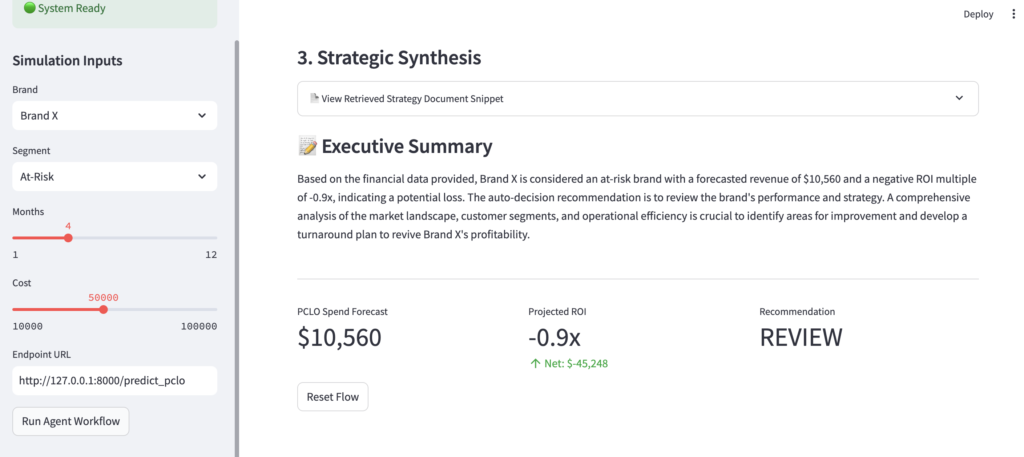Click the document icon in the snippet expander
1024x457 pixels.
(314, 98)
